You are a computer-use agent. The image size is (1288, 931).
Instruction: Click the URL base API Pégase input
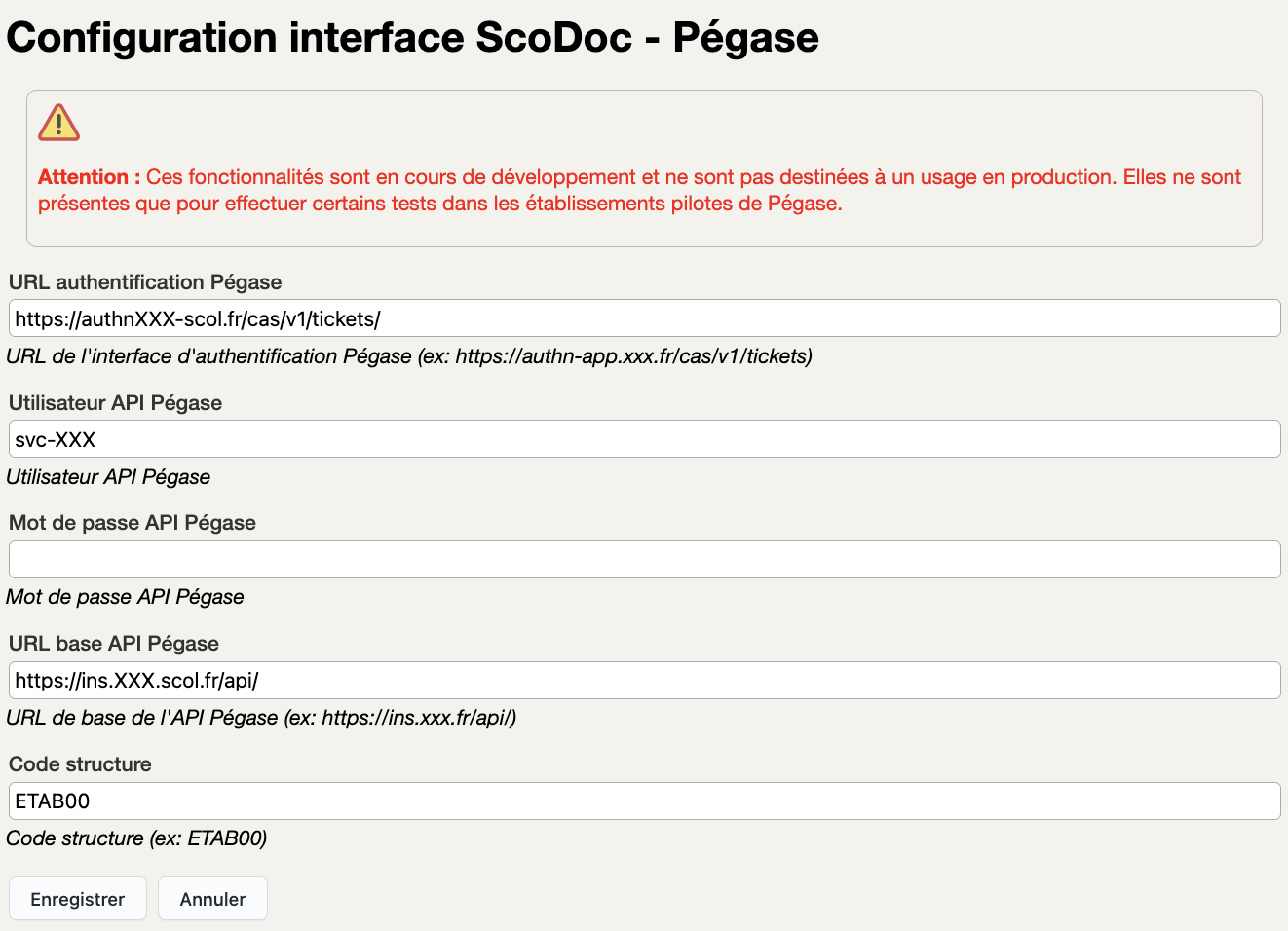pyautogui.click(x=644, y=680)
